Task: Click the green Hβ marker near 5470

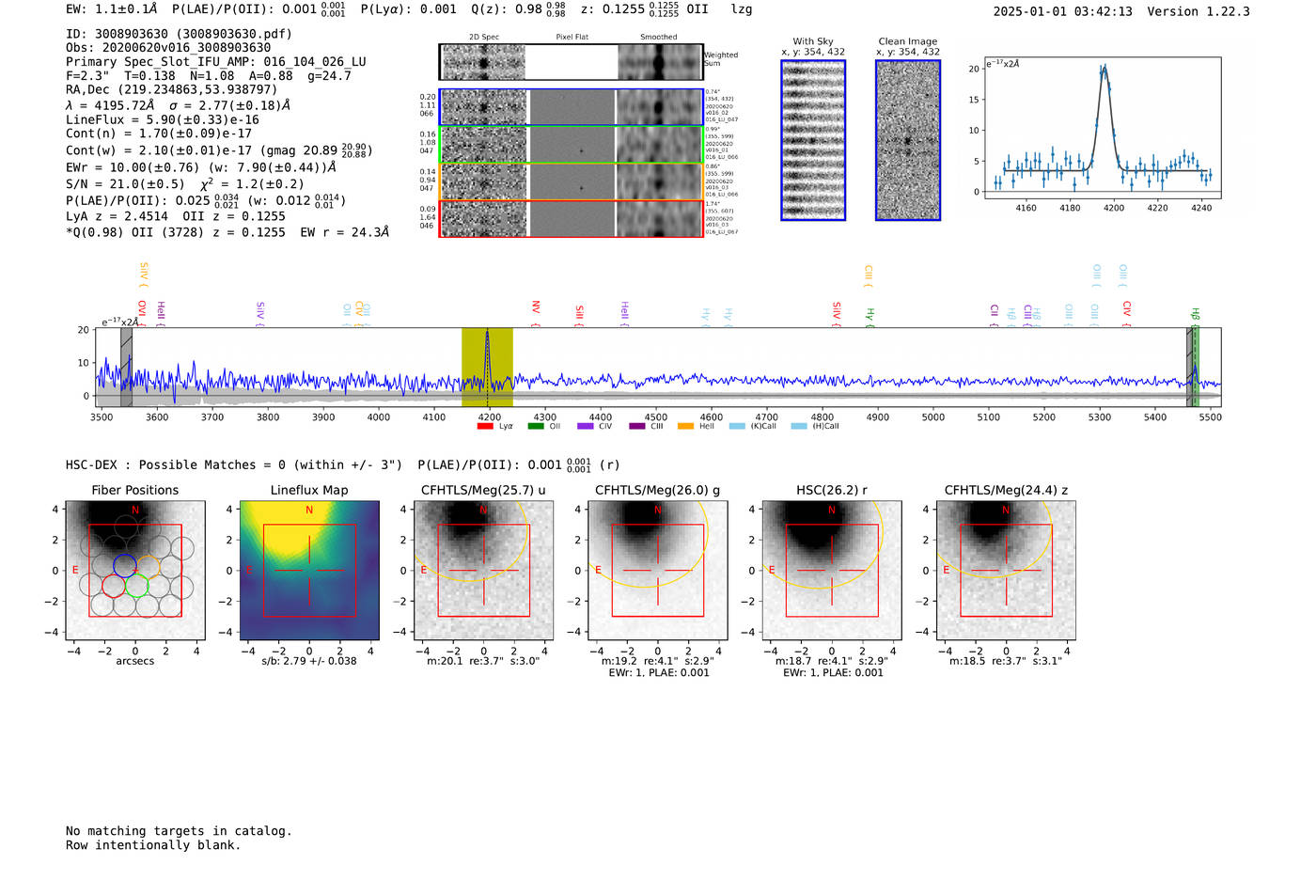Action: [1196, 315]
